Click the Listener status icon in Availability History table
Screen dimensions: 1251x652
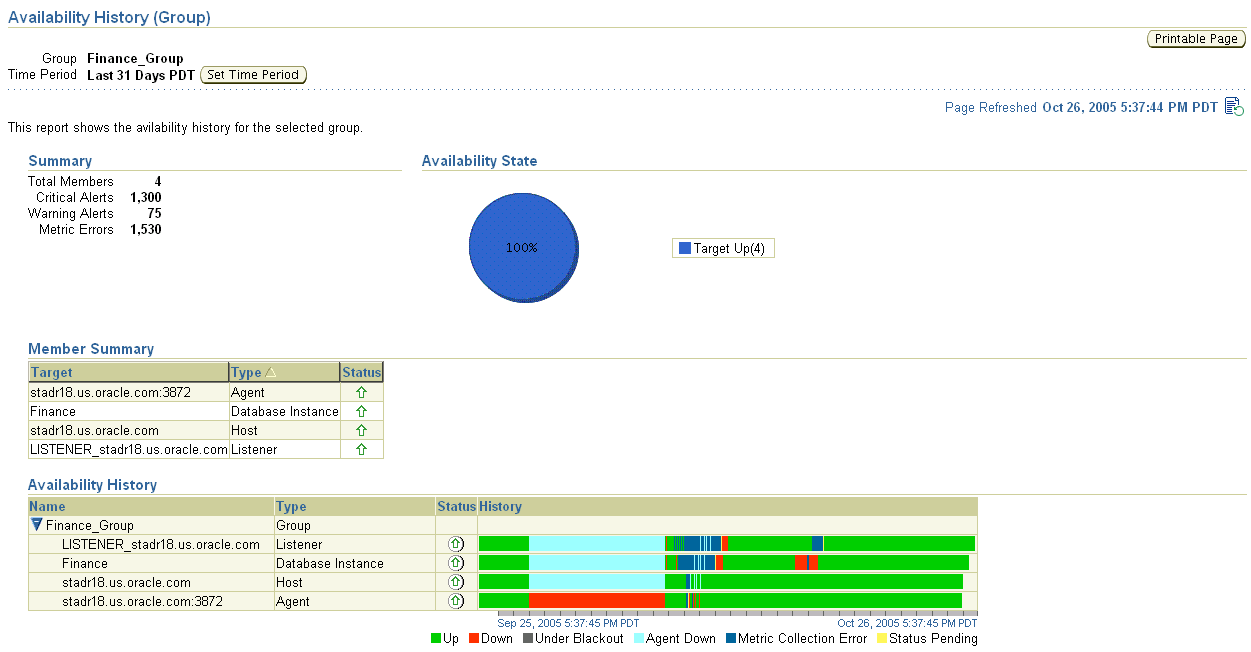(456, 544)
